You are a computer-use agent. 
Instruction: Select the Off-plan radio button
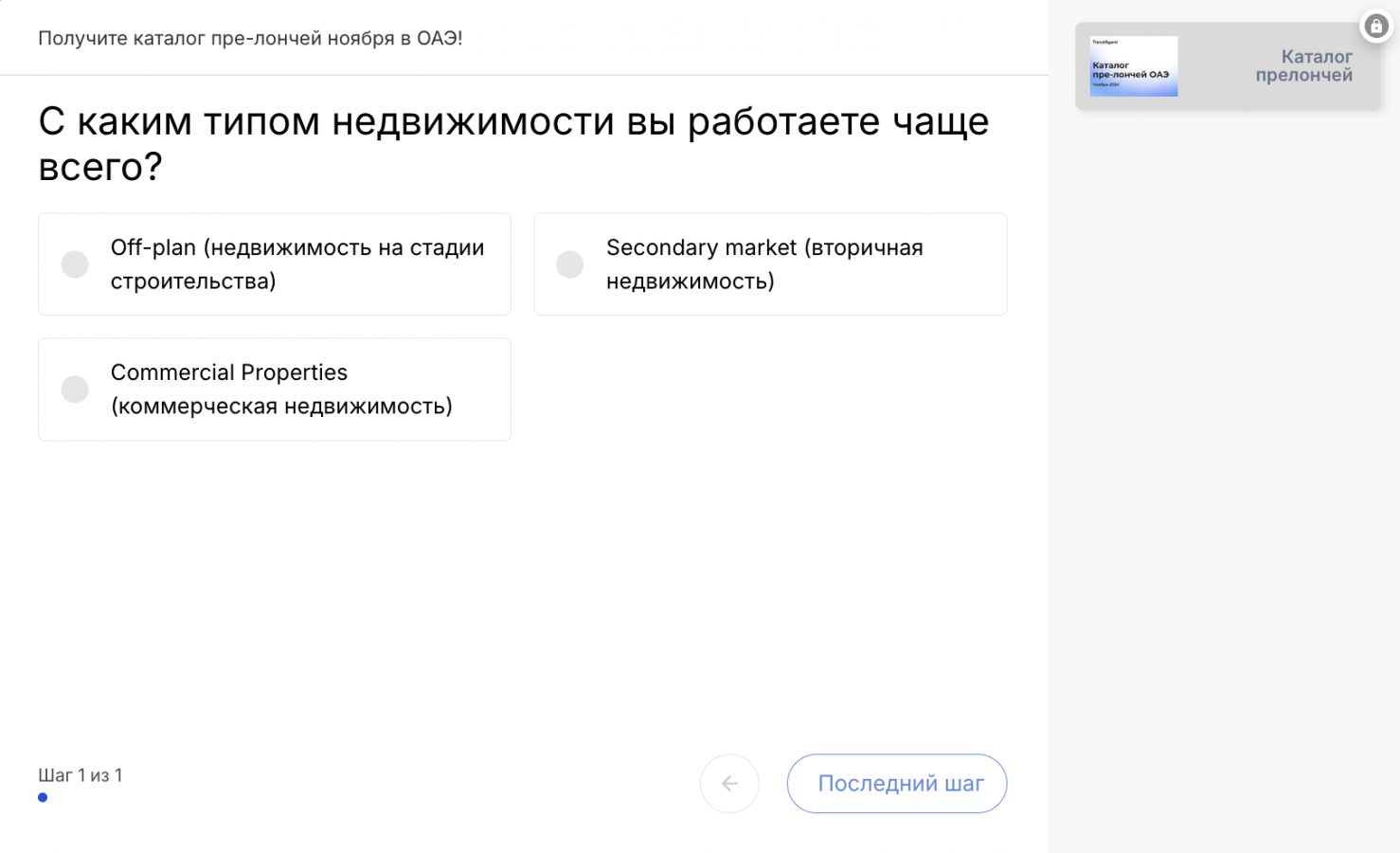tap(75, 264)
